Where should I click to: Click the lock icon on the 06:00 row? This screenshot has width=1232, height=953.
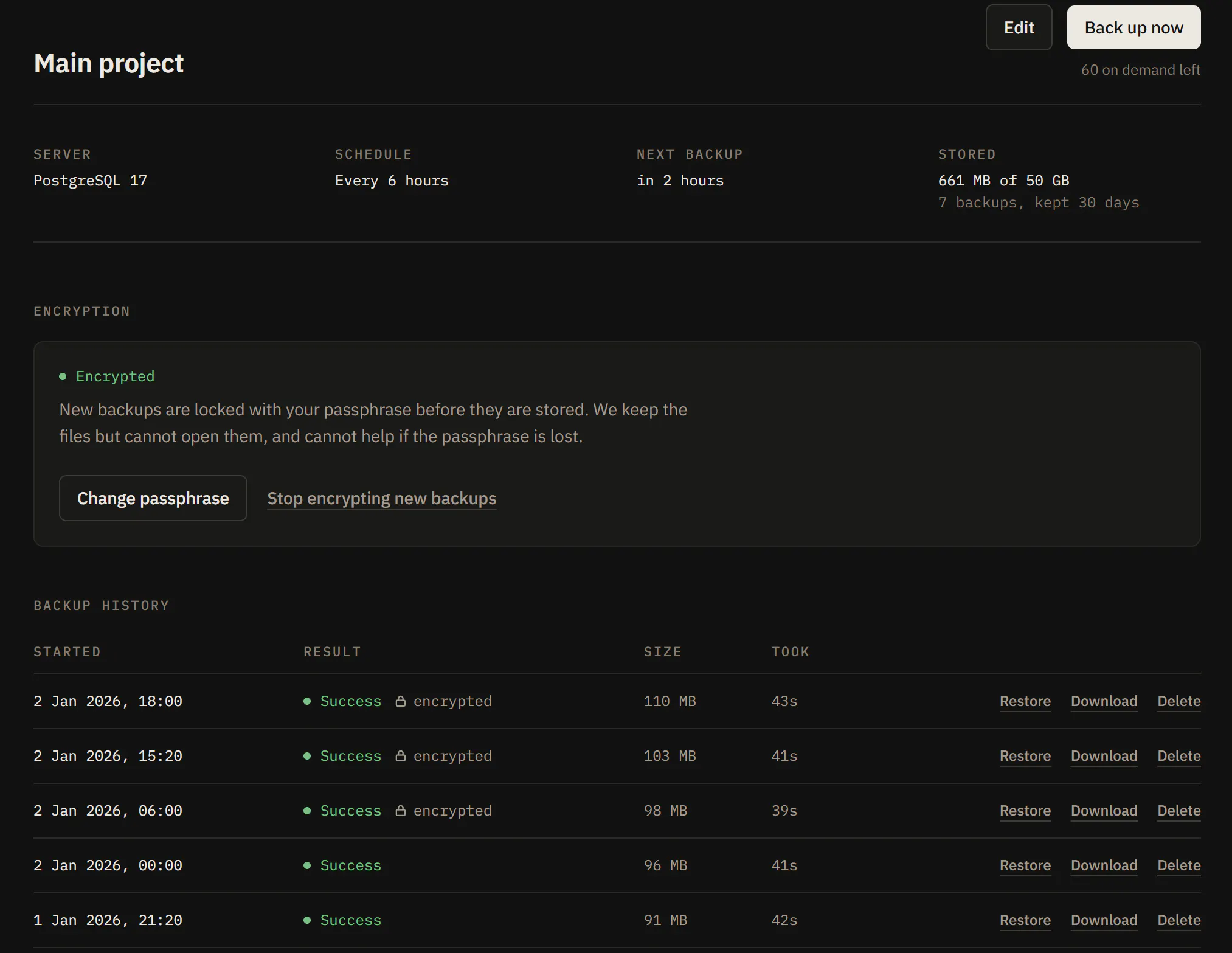pos(401,811)
